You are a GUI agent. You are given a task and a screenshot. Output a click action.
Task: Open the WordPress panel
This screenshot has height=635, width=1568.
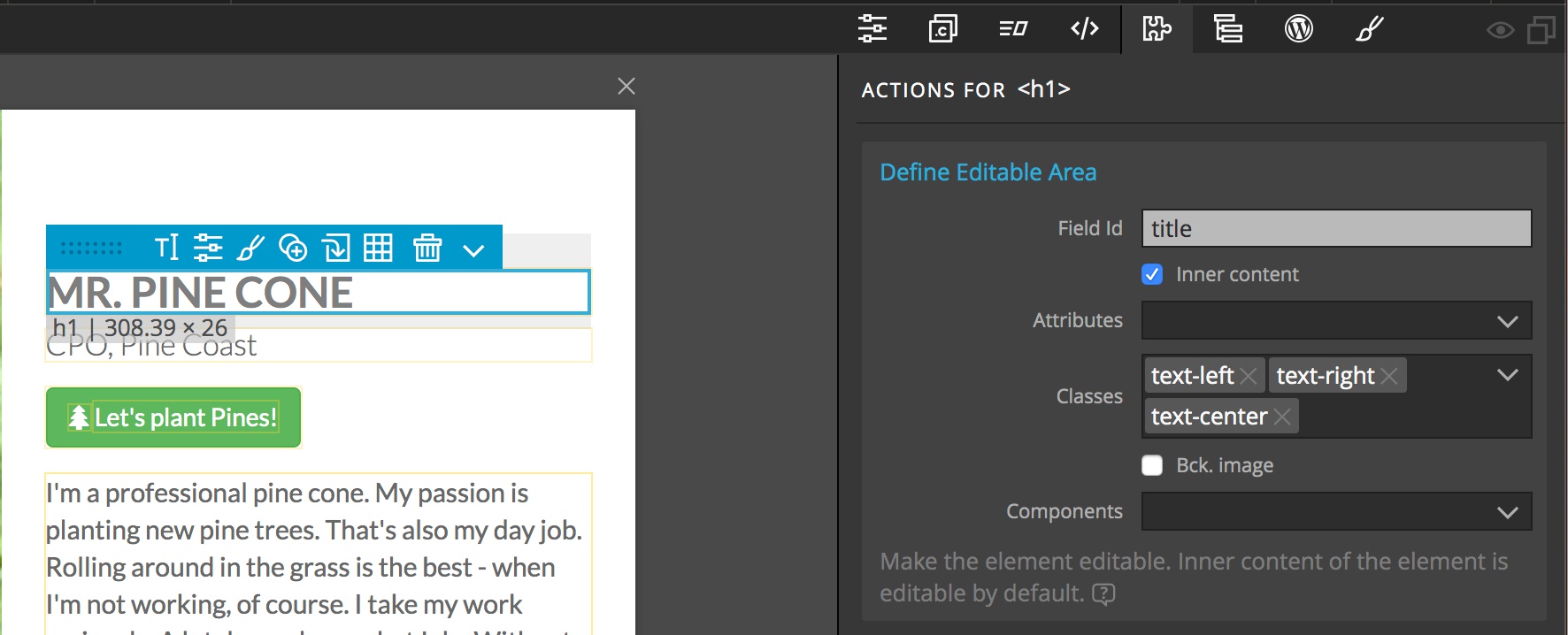1298,29
